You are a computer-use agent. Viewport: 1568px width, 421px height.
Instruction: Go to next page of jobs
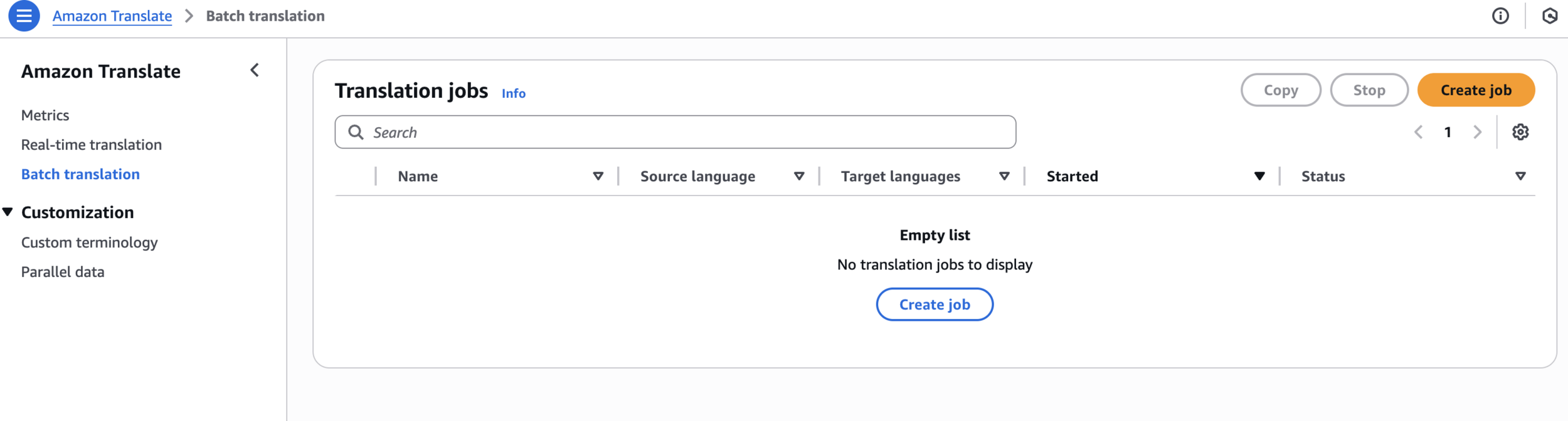[x=1477, y=132]
